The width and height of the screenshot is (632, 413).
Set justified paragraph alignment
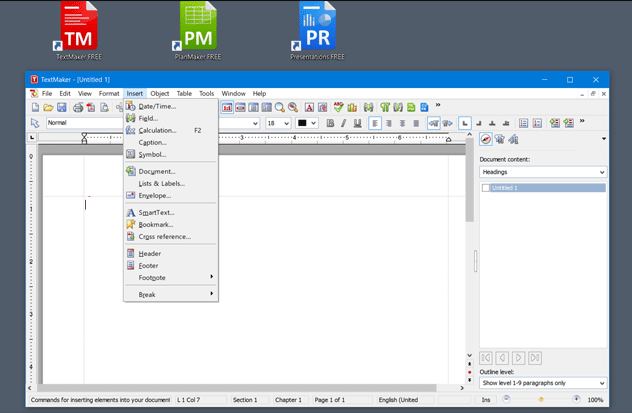(416, 123)
